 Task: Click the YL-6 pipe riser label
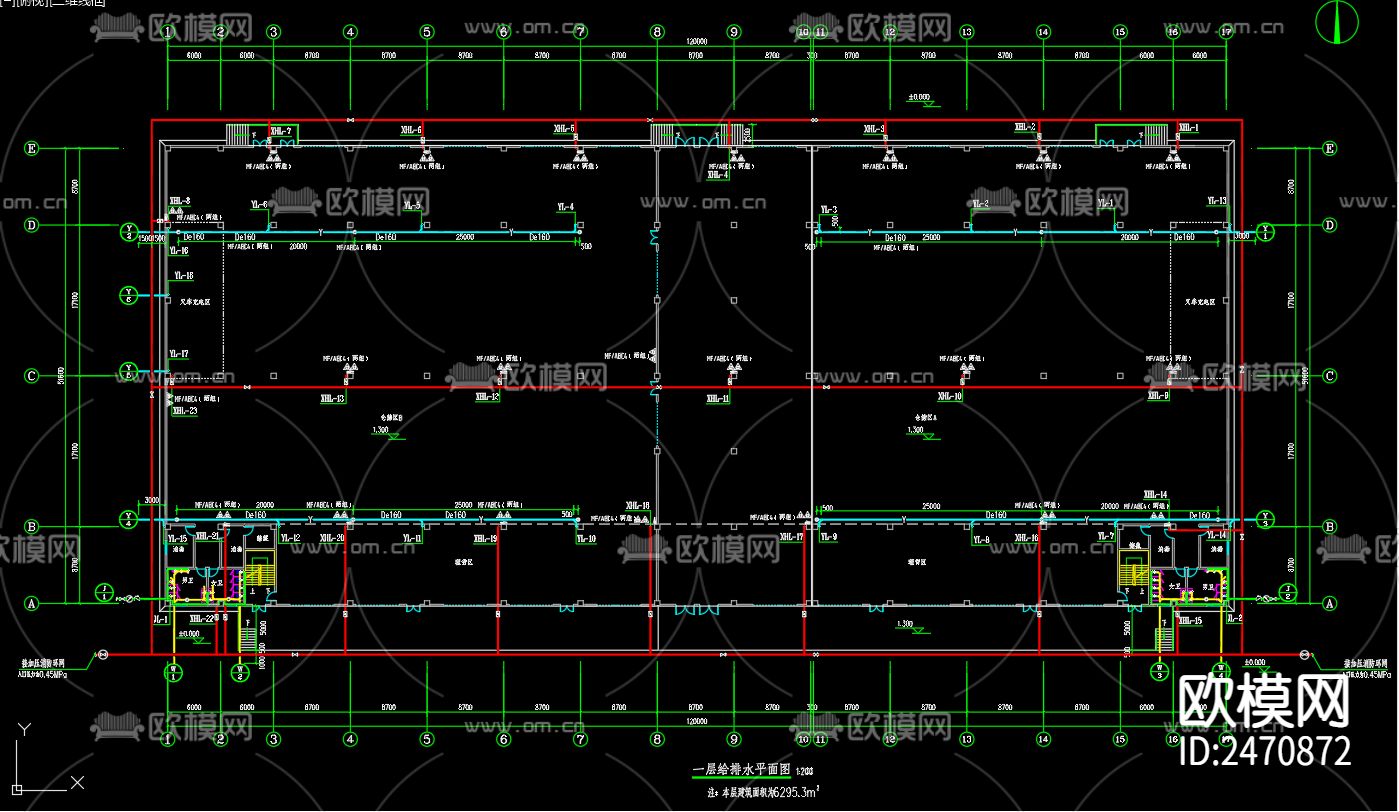coord(259,204)
